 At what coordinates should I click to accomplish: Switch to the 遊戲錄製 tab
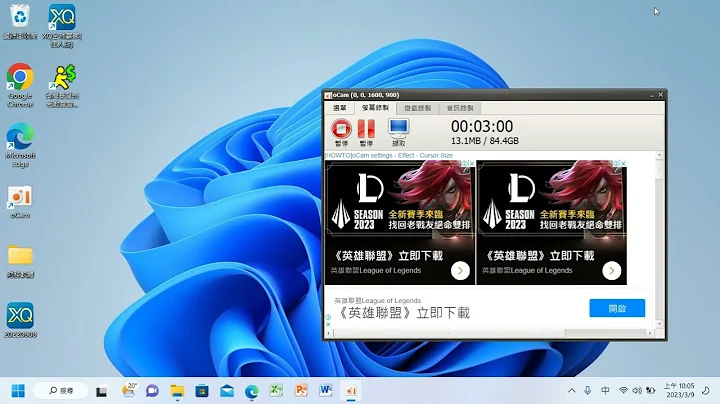[x=417, y=108]
